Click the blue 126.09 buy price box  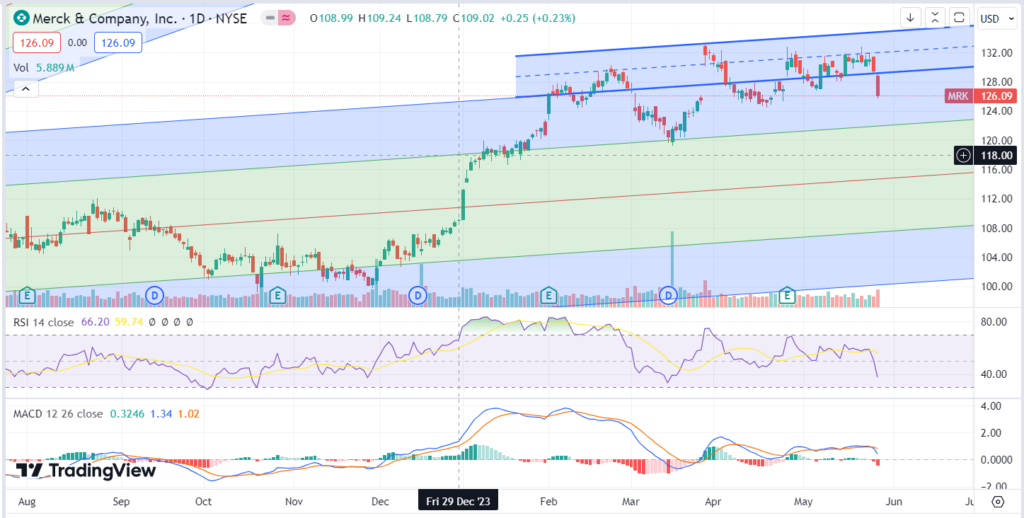tap(118, 43)
